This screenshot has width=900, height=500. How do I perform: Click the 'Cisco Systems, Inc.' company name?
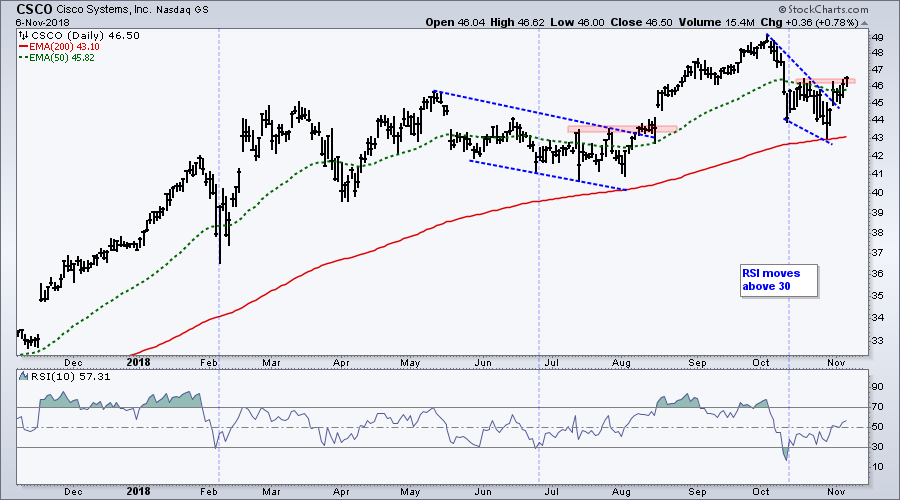(104, 10)
